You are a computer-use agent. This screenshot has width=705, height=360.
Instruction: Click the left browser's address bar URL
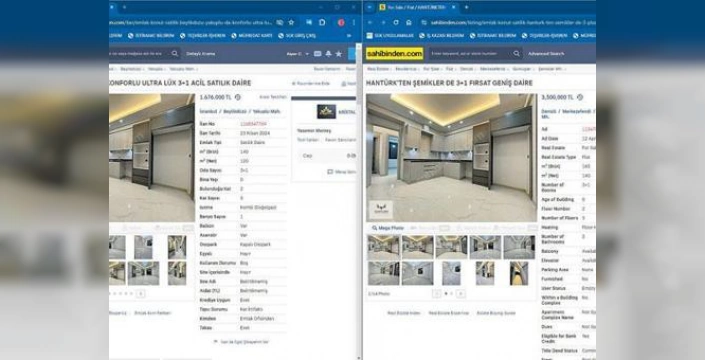pos(191,22)
